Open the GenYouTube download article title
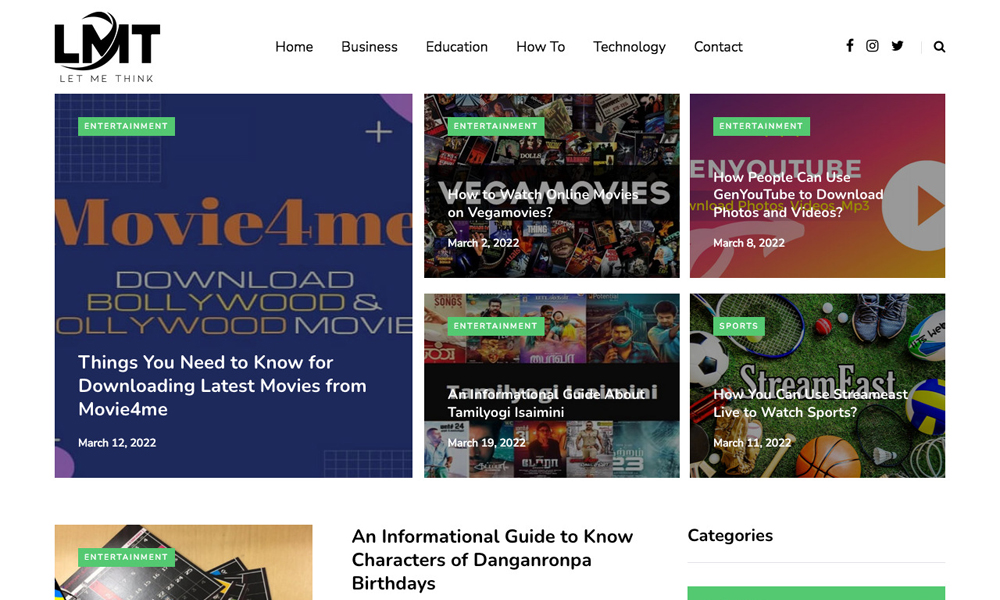Screen dimensions: 1000x600 [x=798, y=195]
